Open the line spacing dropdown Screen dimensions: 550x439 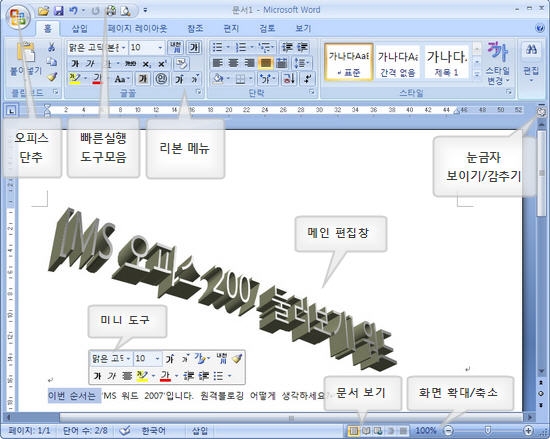(x=302, y=63)
